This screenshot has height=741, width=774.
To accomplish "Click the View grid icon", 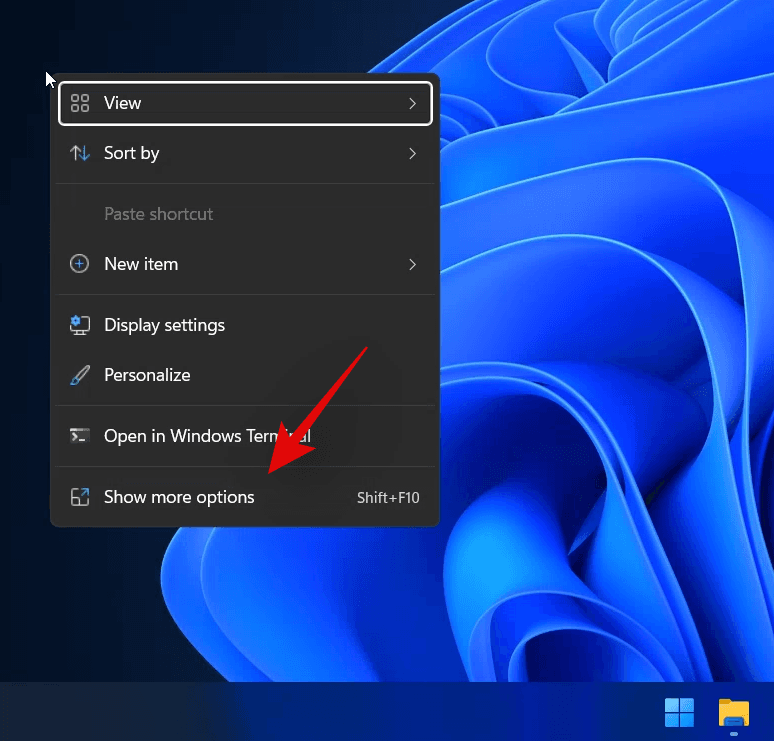I will point(79,103).
